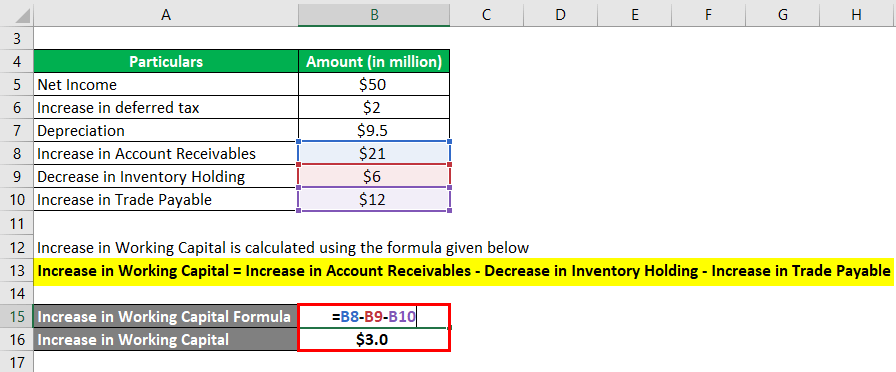Select the $2 amount cell
Image resolution: width=896 pixels, height=372 pixels.
pyautogui.click(x=374, y=107)
